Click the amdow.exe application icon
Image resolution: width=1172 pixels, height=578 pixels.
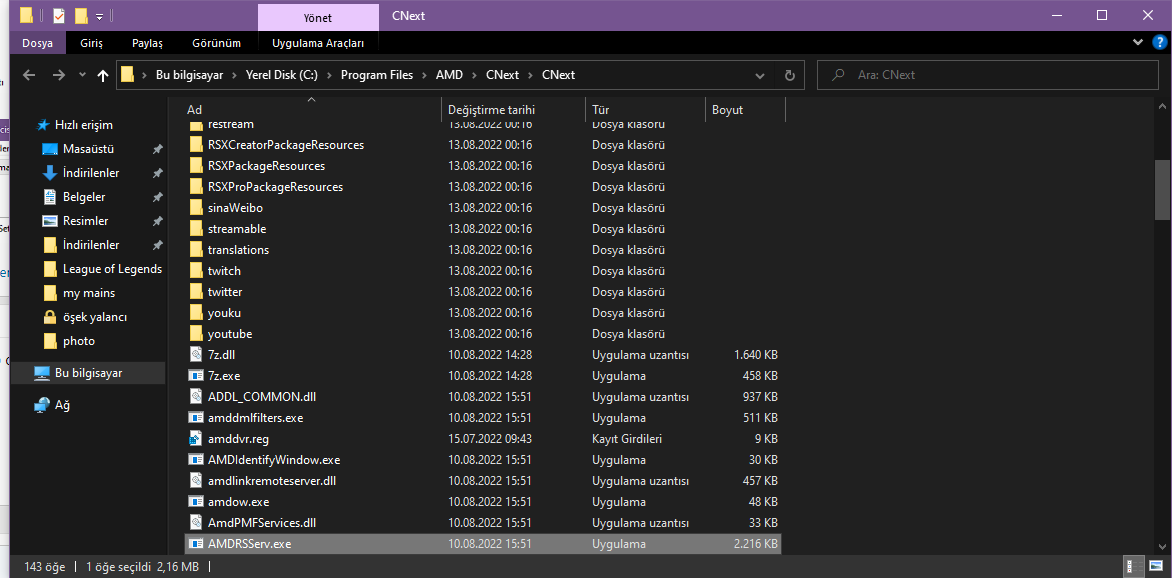(196, 501)
